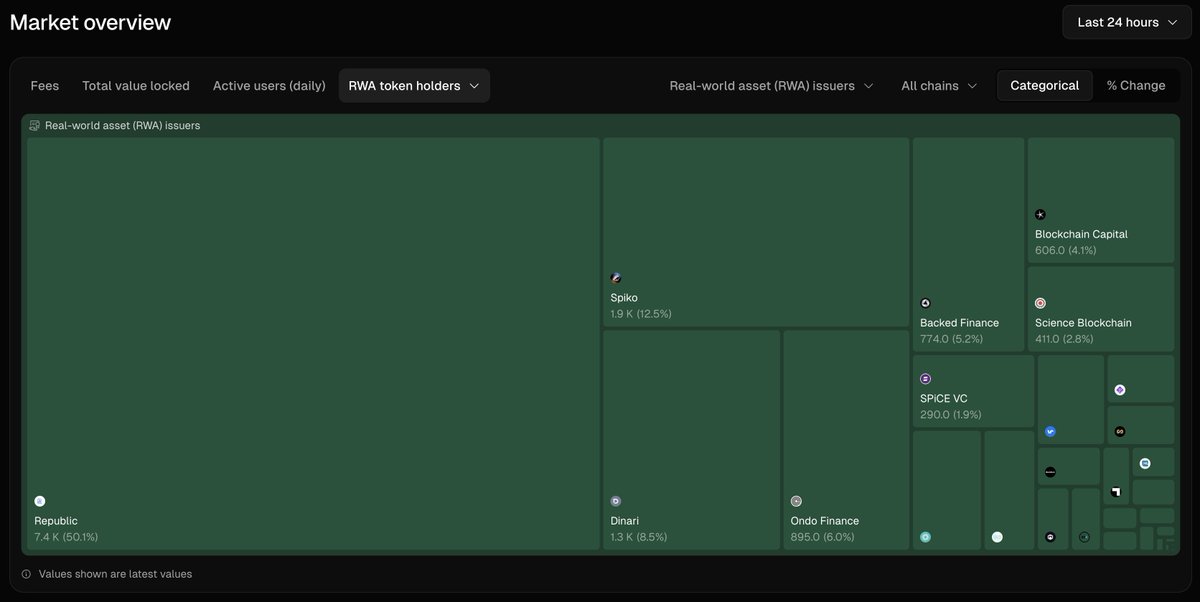The image size is (1200, 602).
Task: Click the Science Blockchain label
Action: pyautogui.click(x=1083, y=323)
